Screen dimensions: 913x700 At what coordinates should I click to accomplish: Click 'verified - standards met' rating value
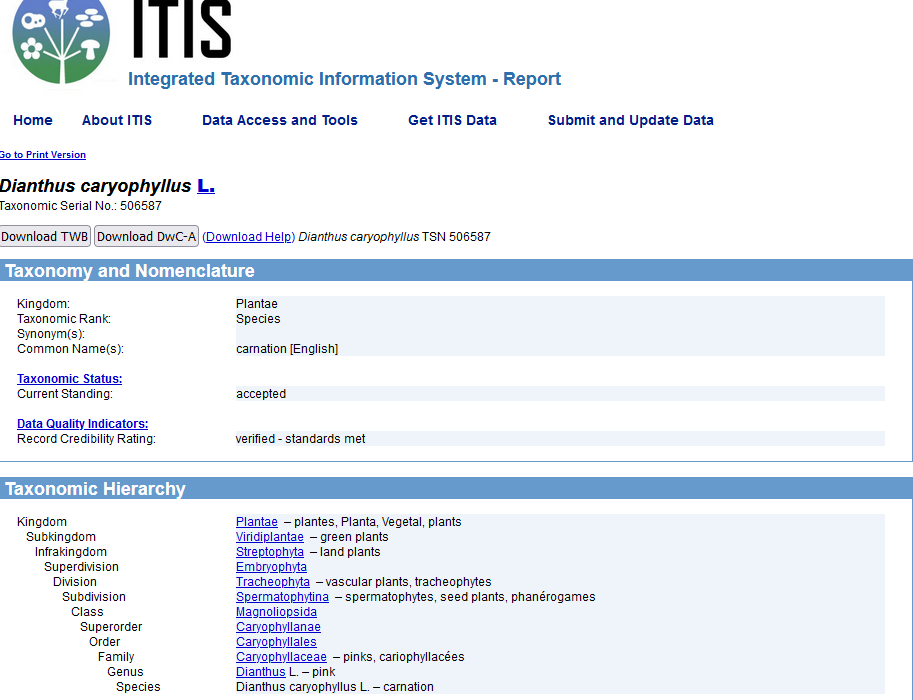point(300,439)
